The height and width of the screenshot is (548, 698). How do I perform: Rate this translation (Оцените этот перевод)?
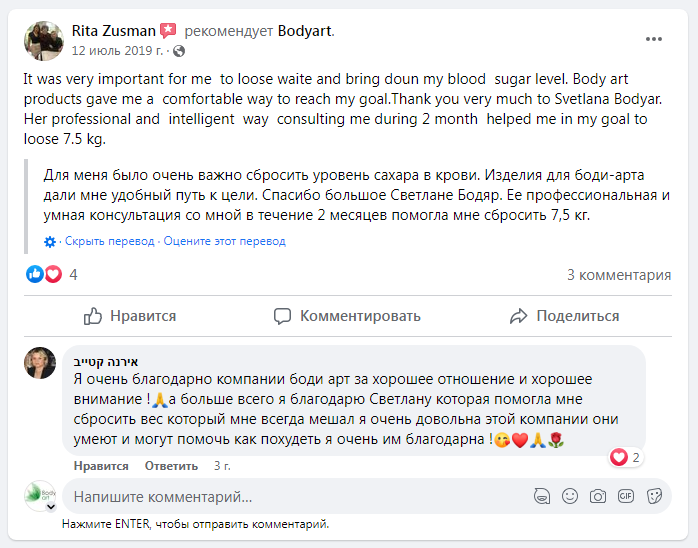click(x=225, y=241)
